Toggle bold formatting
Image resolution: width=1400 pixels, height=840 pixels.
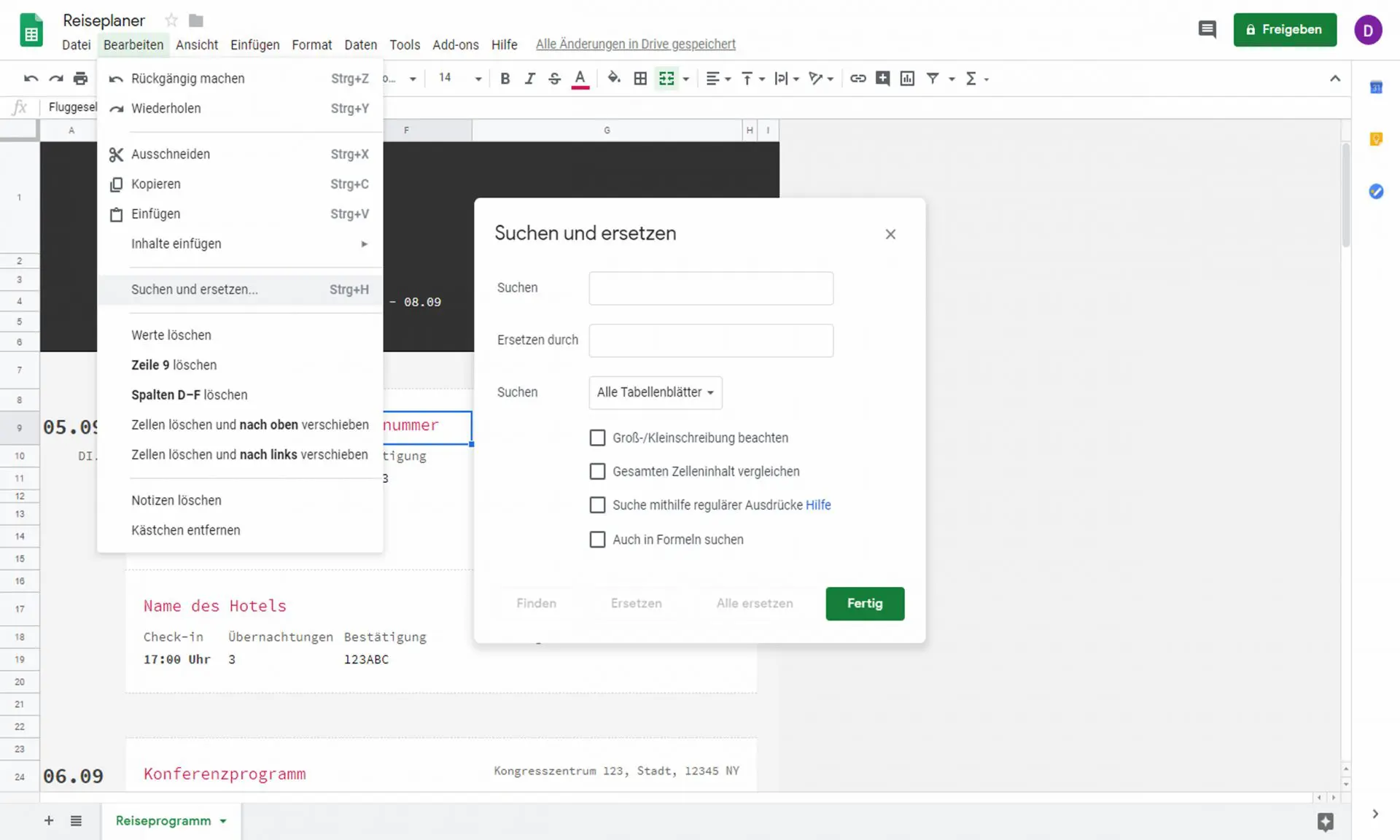(x=505, y=79)
